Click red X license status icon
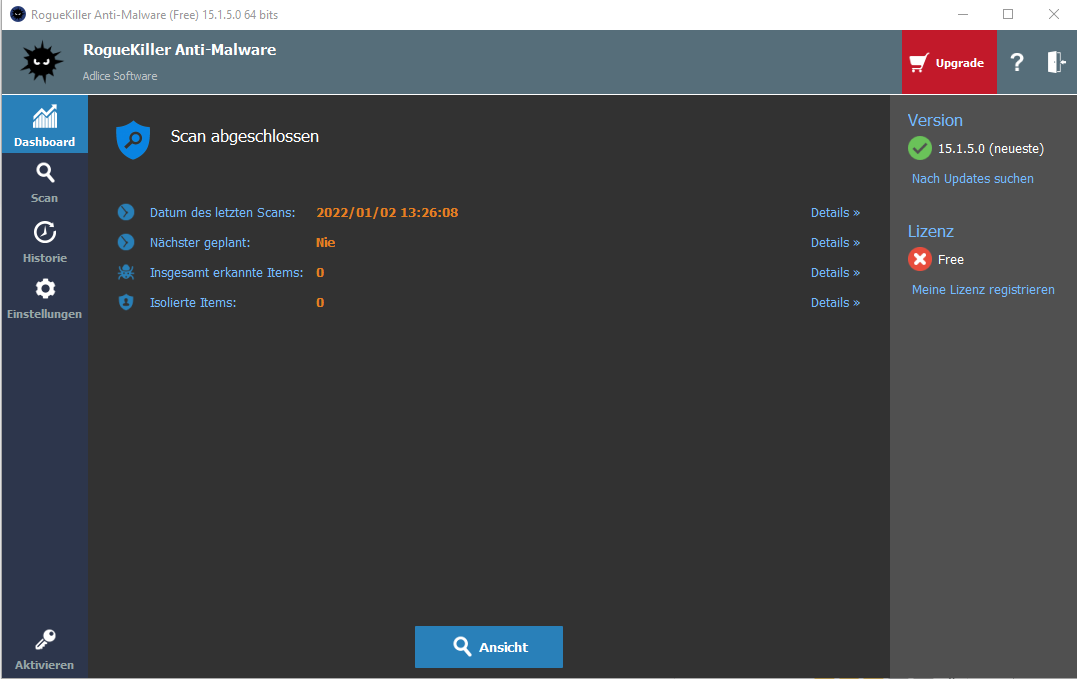Viewport: 1077px width, 679px height. point(920,260)
